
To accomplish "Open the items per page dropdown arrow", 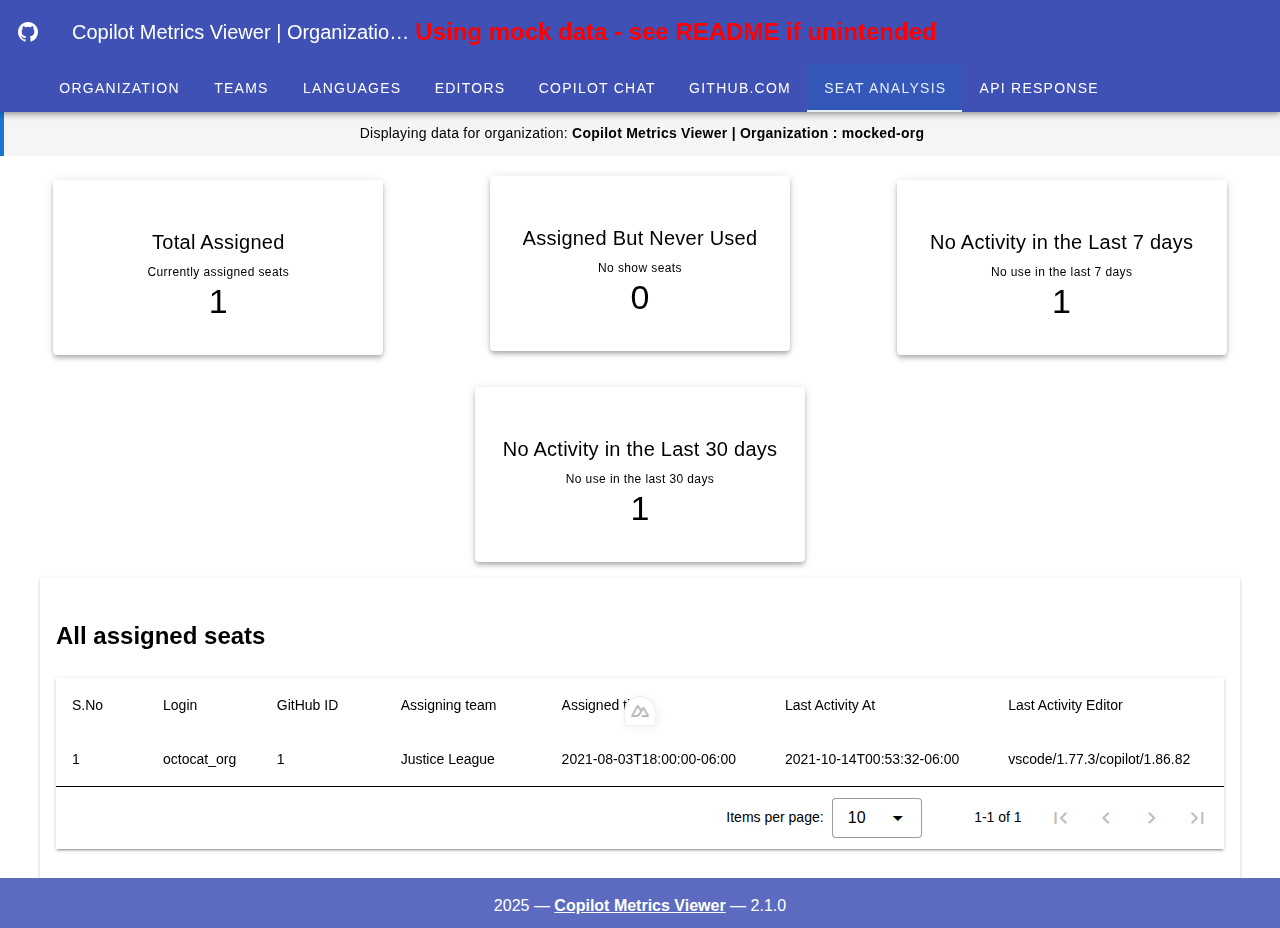I will [x=897, y=817].
